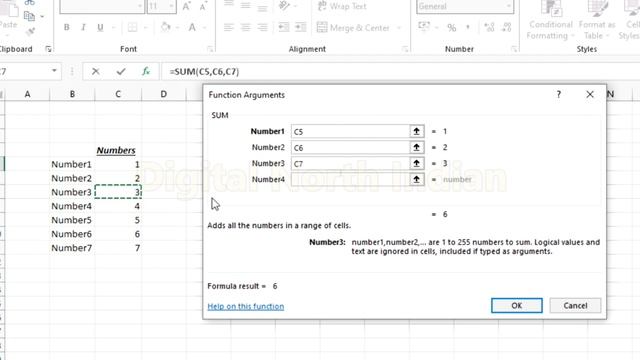
Task: Click Number3 range selector arrow button
Action: pyautogui.click(x=416, y=163)
